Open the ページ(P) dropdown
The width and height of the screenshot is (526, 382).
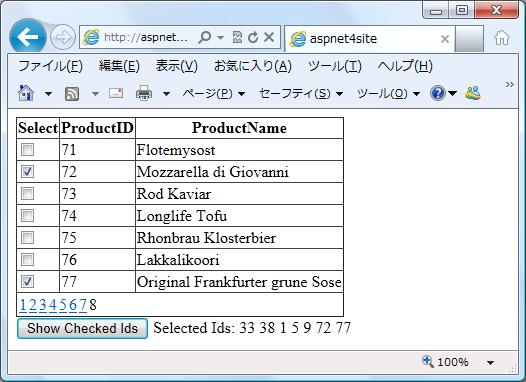(x=213, y=94)
